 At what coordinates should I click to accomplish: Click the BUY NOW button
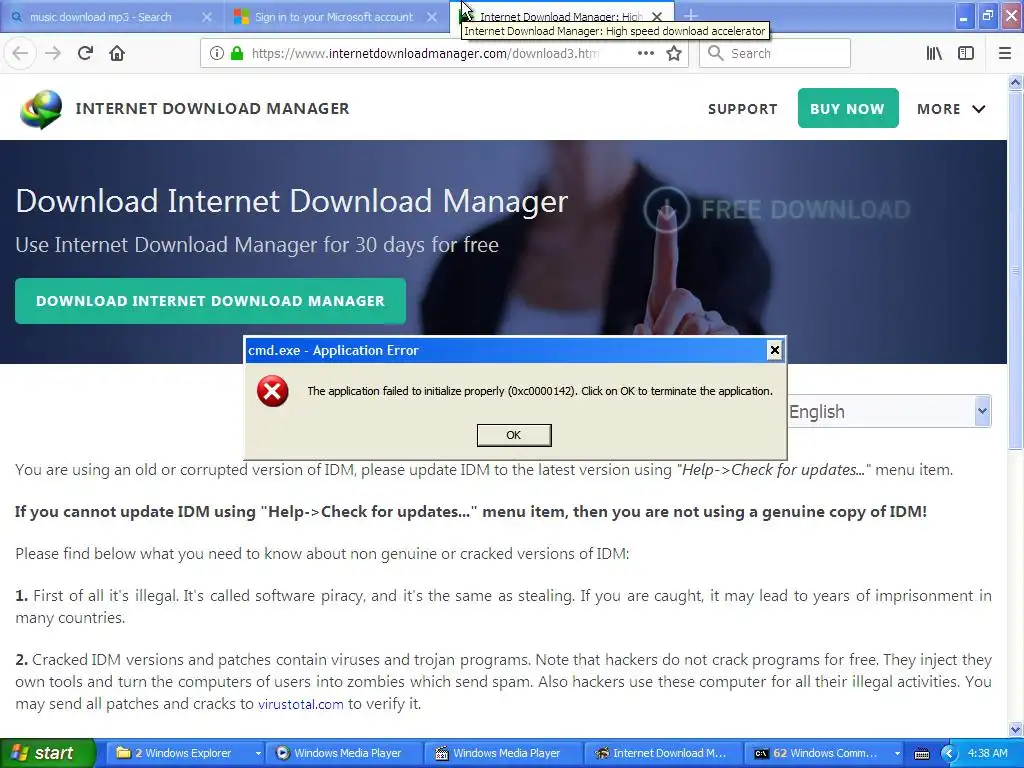coord(848,108)
